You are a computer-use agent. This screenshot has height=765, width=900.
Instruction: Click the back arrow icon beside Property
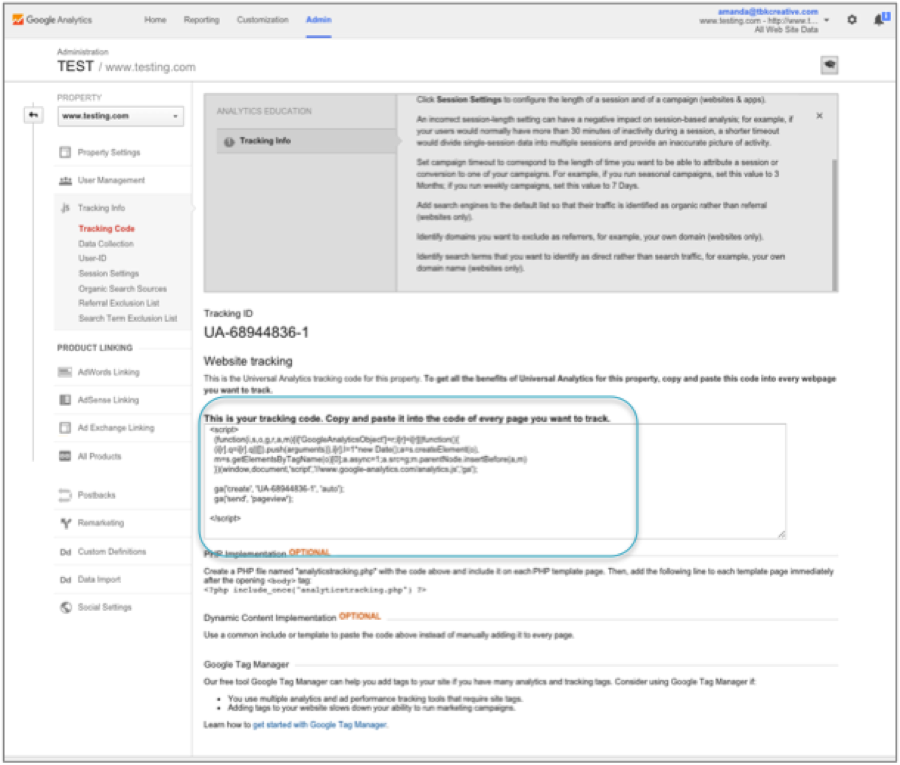(33, 115)
